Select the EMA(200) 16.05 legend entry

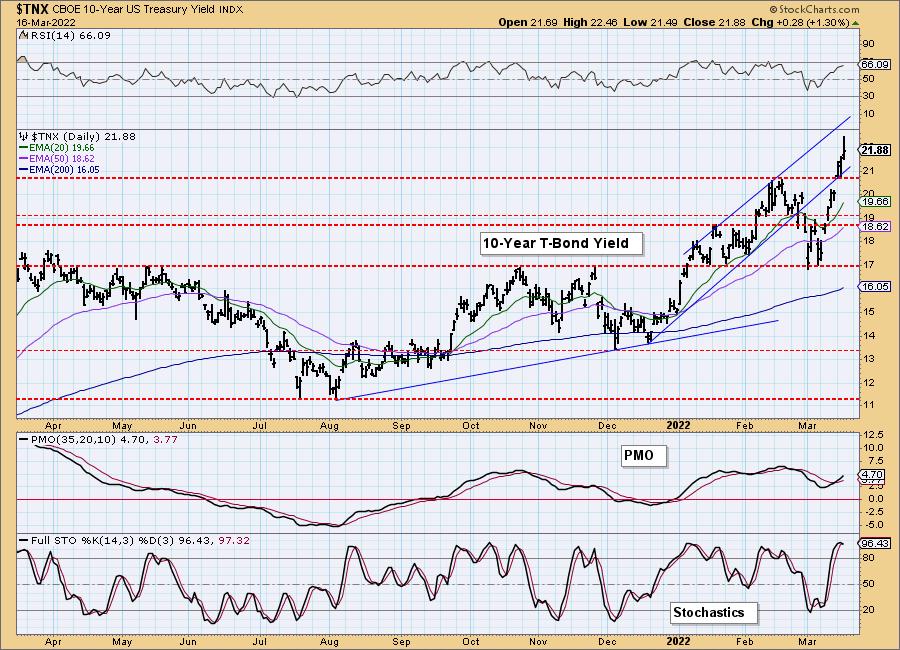tap(59, 169)
